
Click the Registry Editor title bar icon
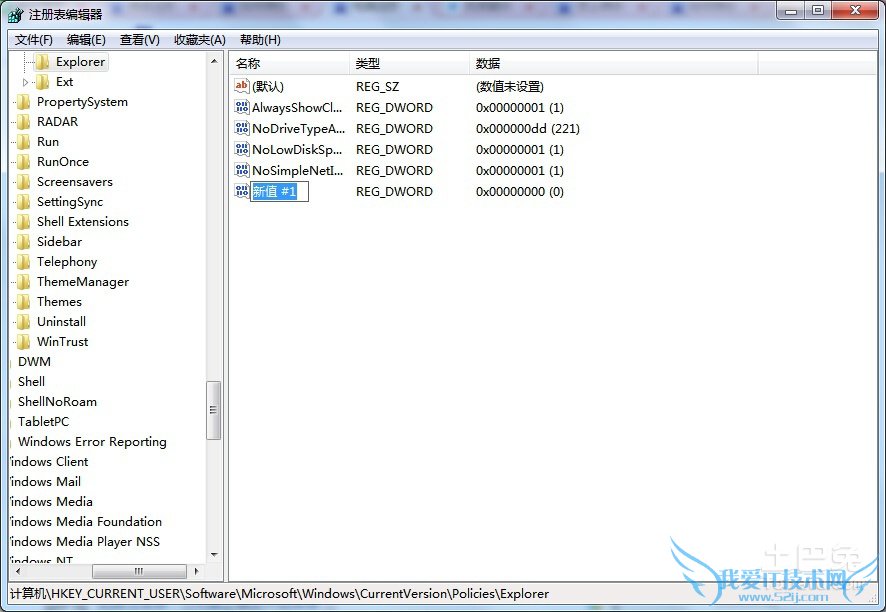point(15,14)
